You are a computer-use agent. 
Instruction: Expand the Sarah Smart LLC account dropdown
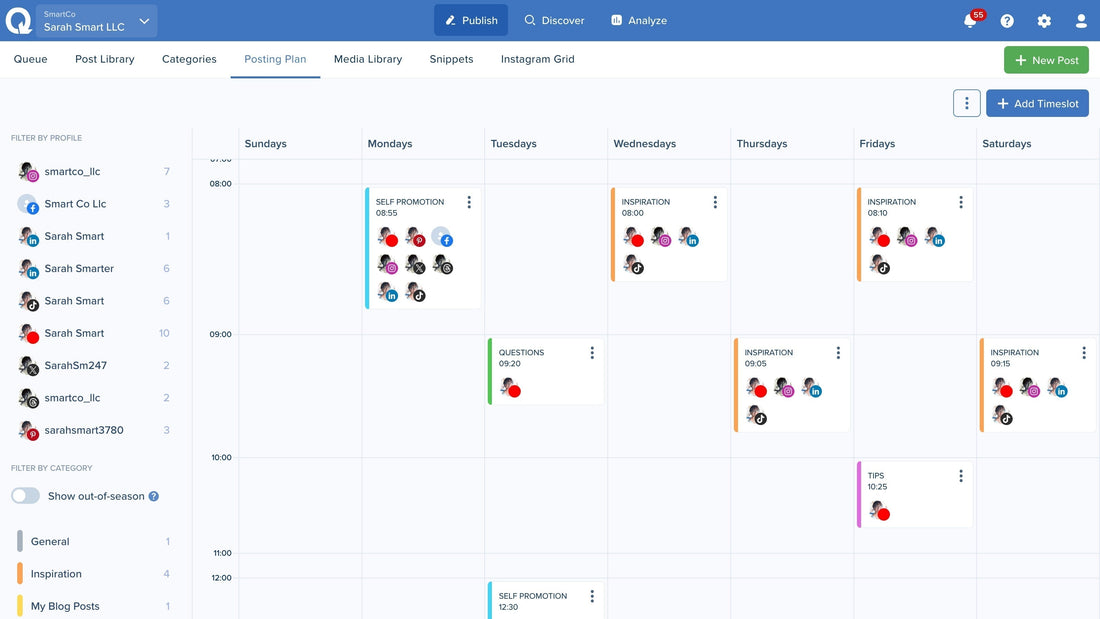[97, 20]
